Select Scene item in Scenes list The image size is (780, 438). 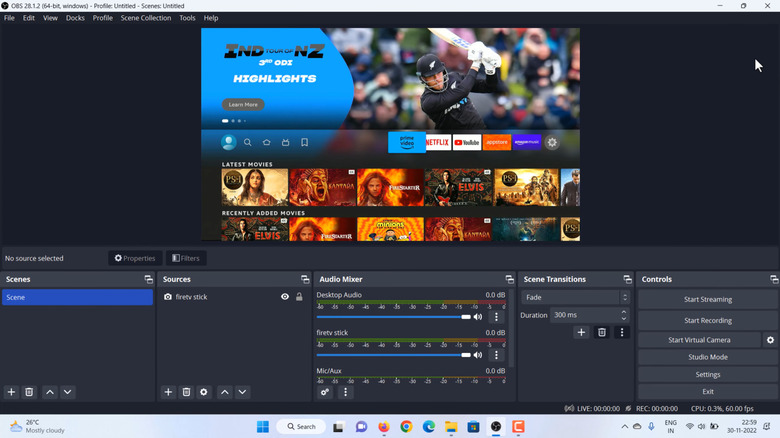(77, 297)
